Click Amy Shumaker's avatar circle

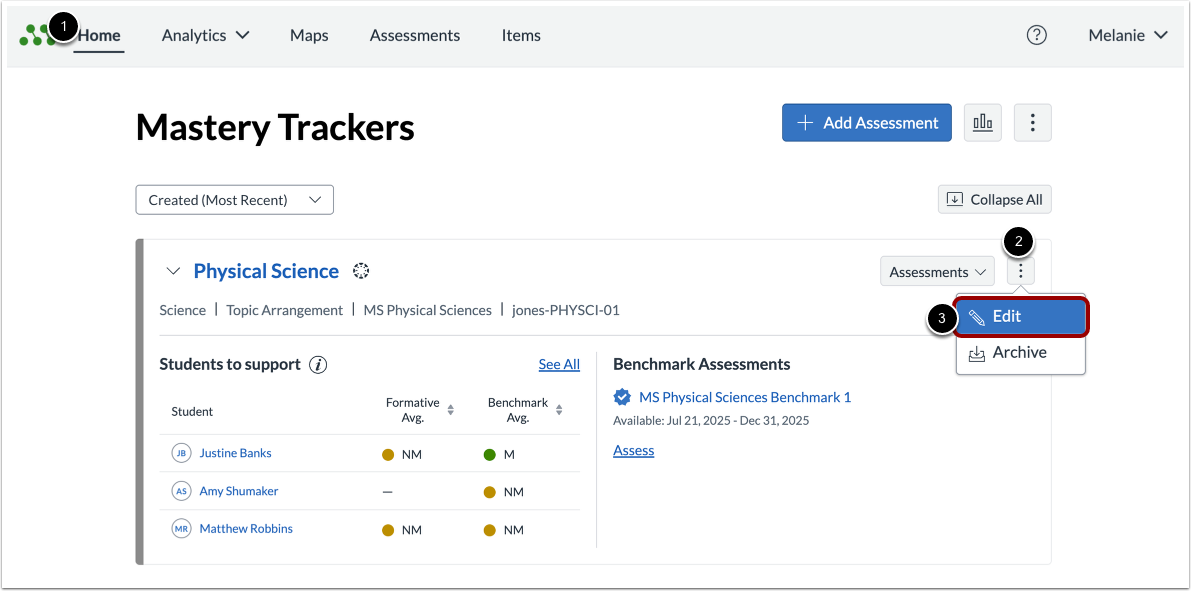[x=181, y=491]
